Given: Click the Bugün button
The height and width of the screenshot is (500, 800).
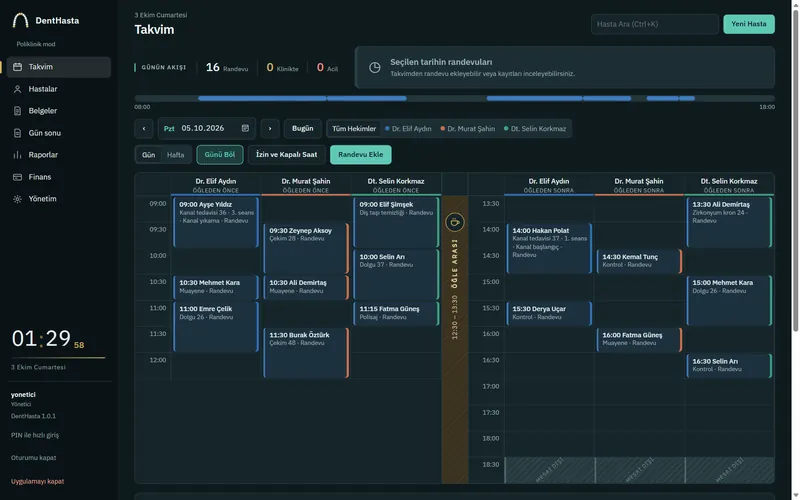Looking at the screenshot, I should tap(303, 129).
